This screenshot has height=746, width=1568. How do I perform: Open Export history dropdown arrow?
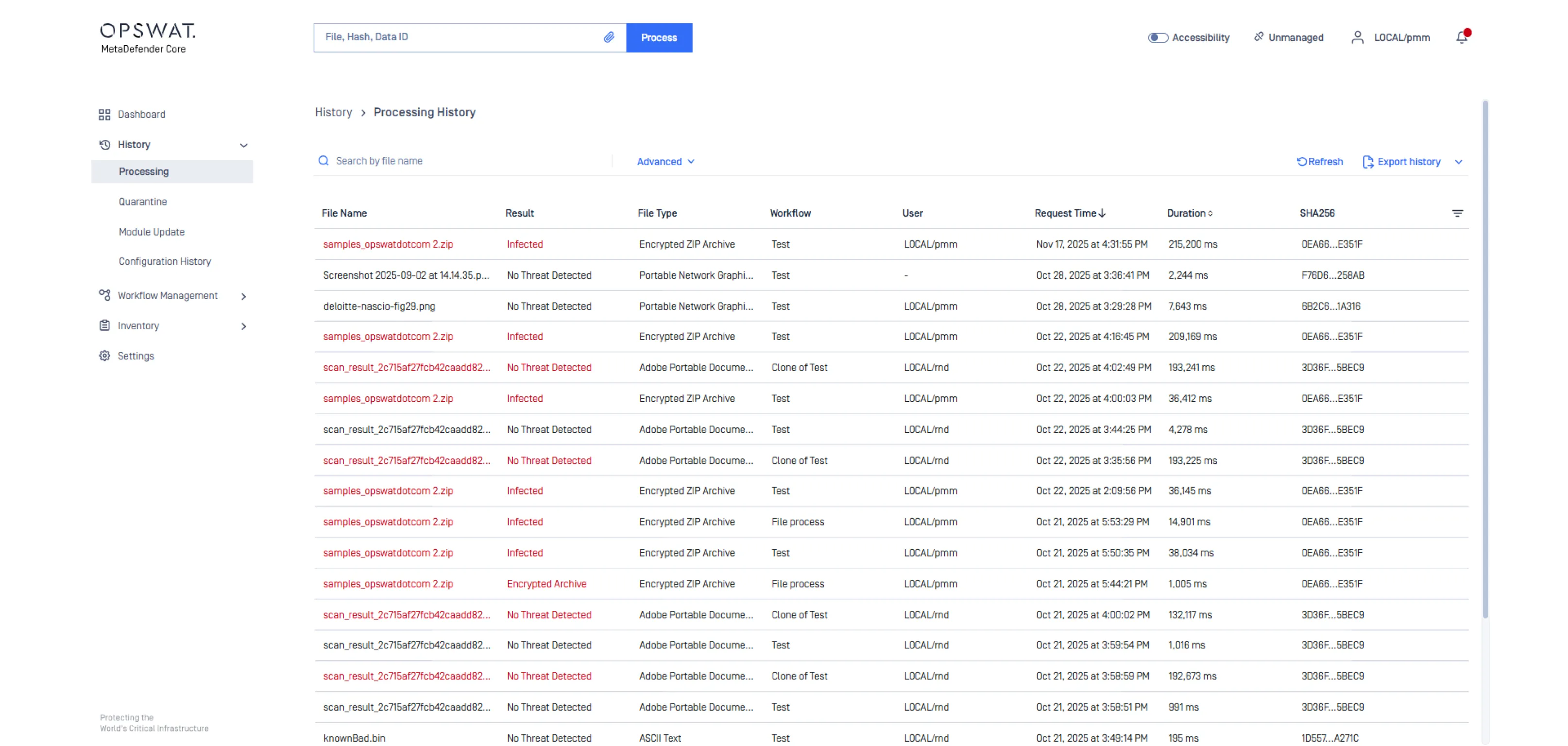click(1458, 162)
